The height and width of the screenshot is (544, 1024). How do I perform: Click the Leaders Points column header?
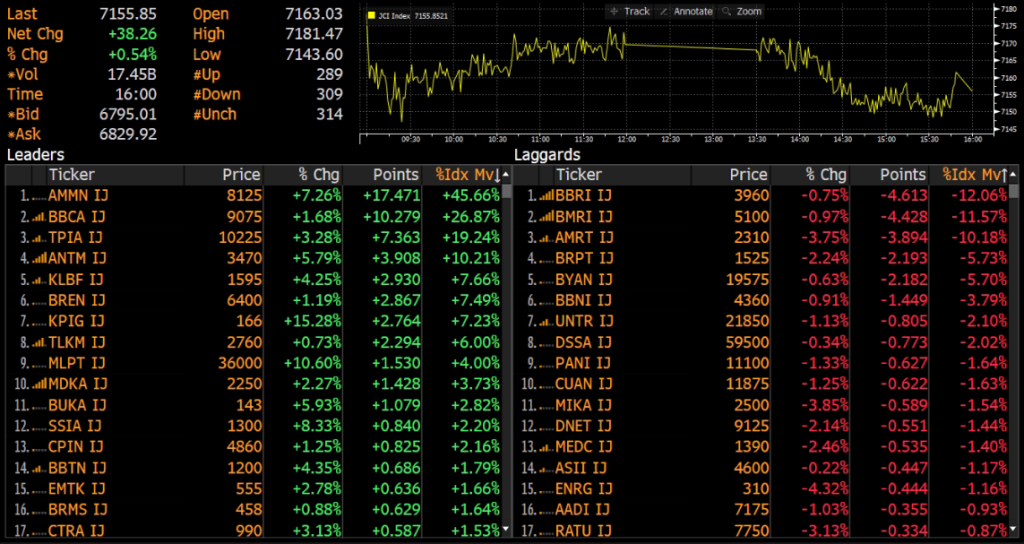pyautogui.click(x=396, y=175)
